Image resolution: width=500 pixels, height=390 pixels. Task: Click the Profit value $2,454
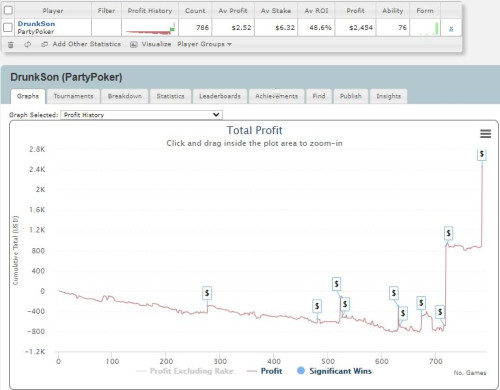click(x=361, y=28)
